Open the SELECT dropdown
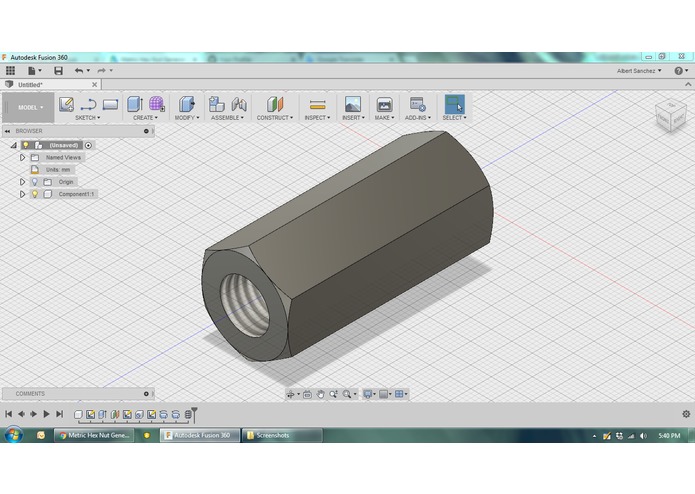695x494 pixels. tap(454, 118)
